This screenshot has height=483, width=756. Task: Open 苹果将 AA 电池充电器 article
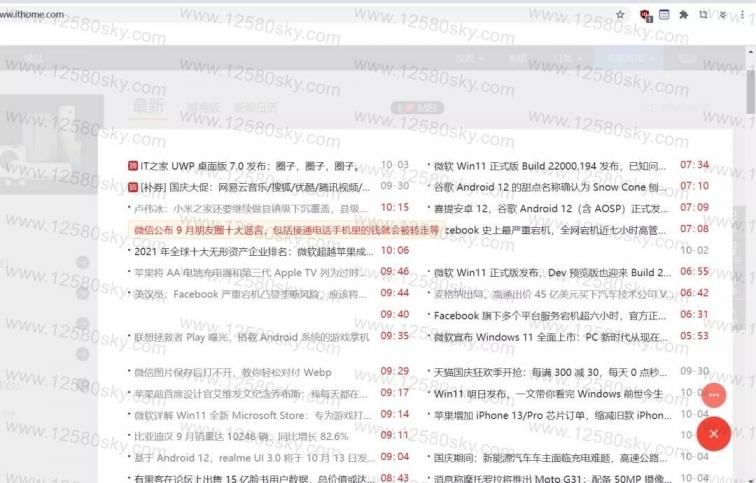250,273
